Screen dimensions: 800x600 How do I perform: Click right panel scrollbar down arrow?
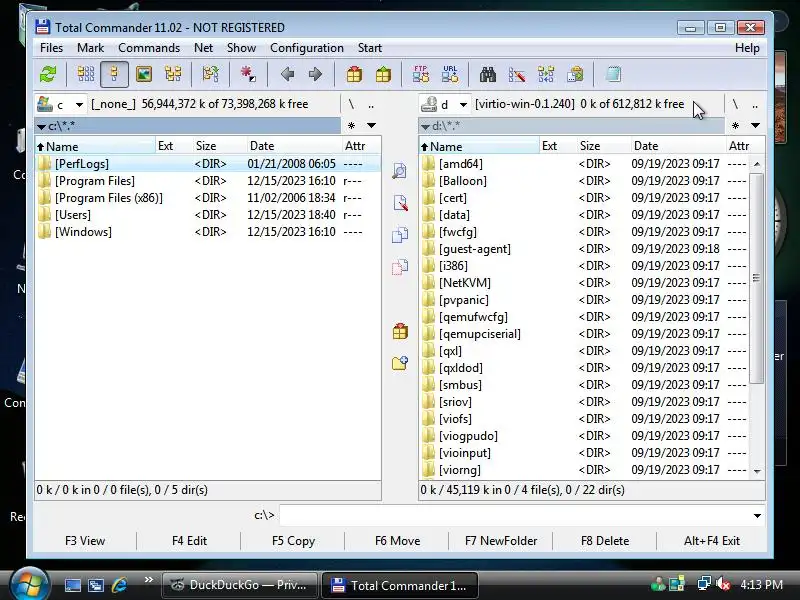click(x=757, y=471)
